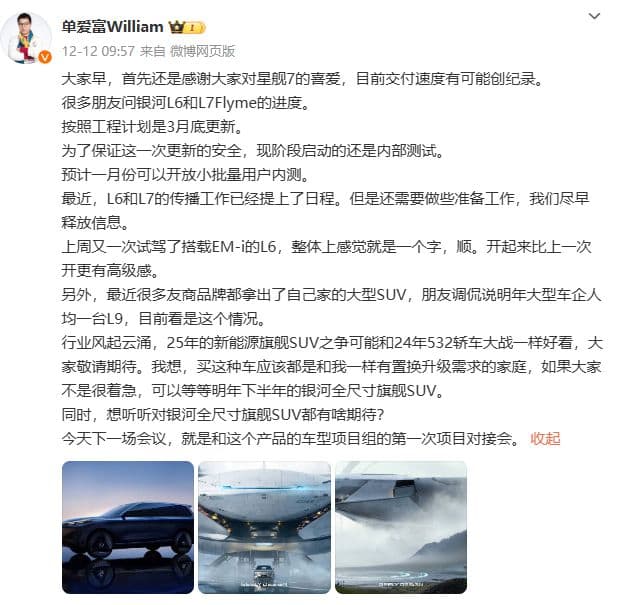Click the VIP level 1 badge

pyautogui.click(x=195, y=27)
